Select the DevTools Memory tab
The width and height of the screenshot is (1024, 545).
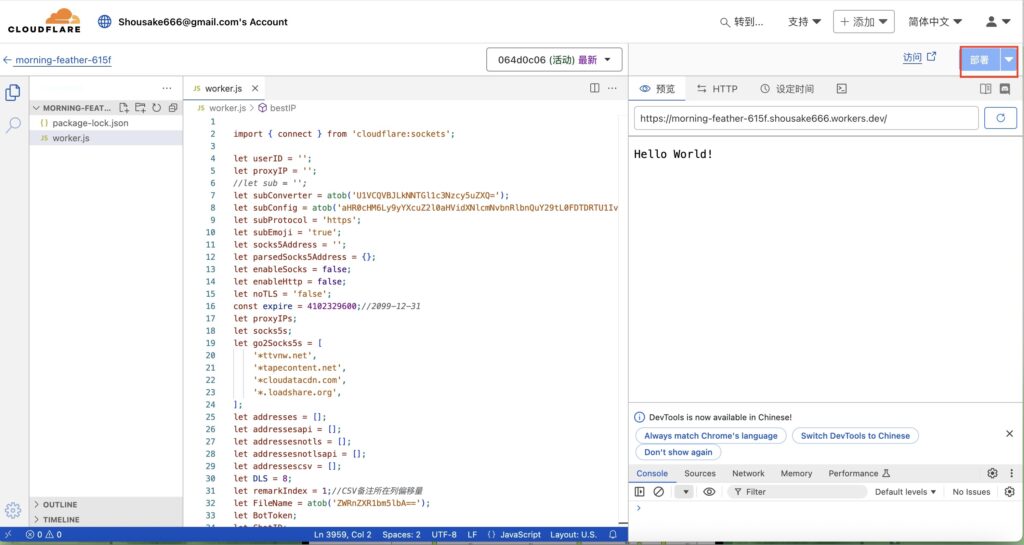click(x=796, y=473)
